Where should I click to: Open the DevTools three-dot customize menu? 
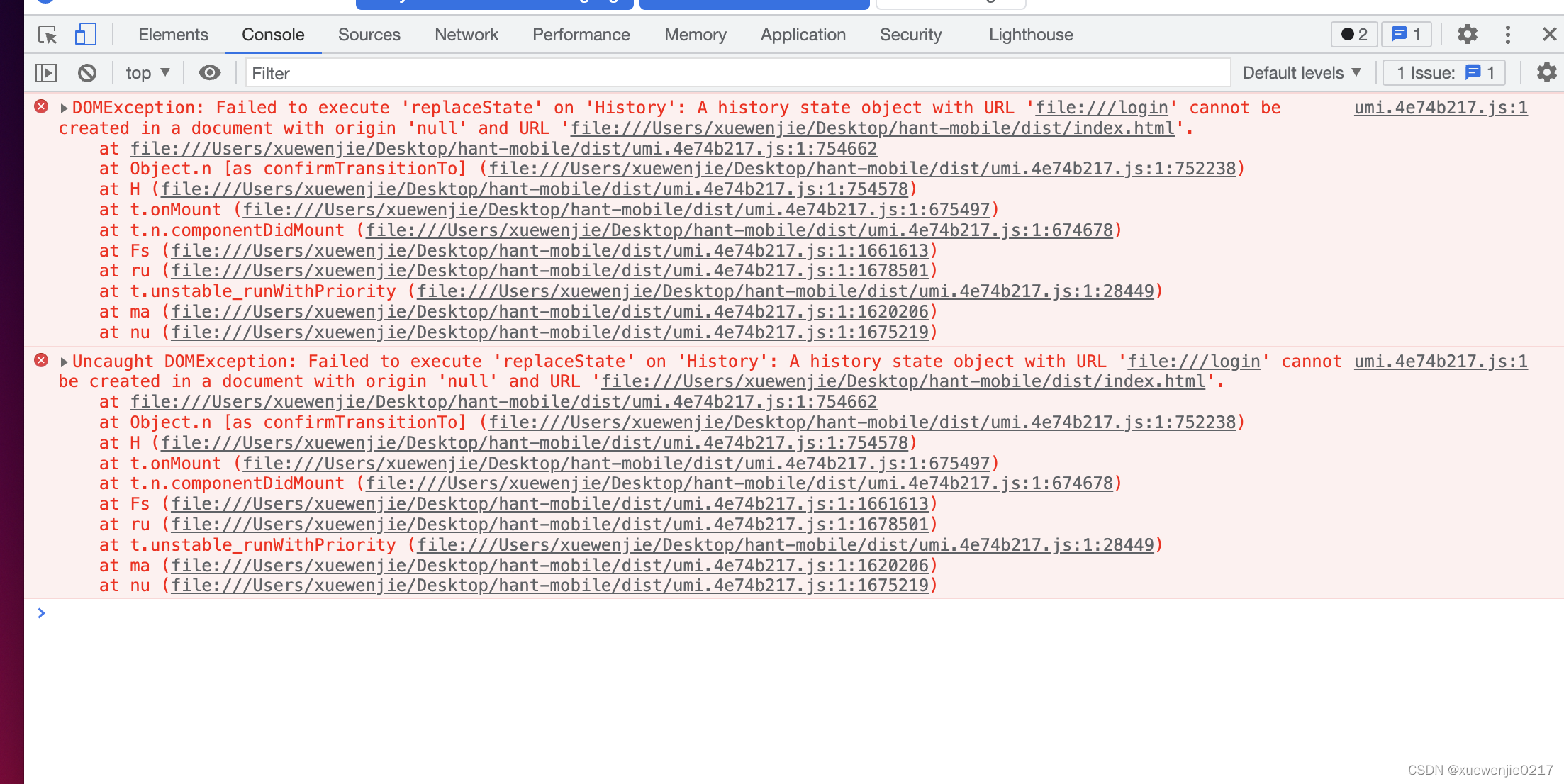(x=1507, y=35)
